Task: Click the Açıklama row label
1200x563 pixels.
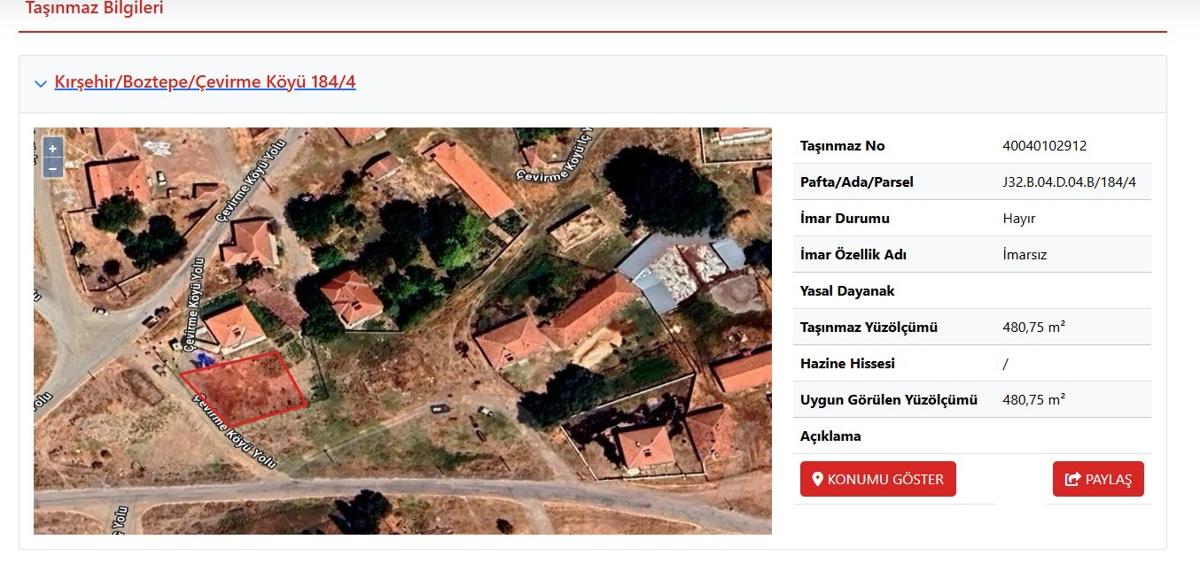Action: (x=830, y=436)
